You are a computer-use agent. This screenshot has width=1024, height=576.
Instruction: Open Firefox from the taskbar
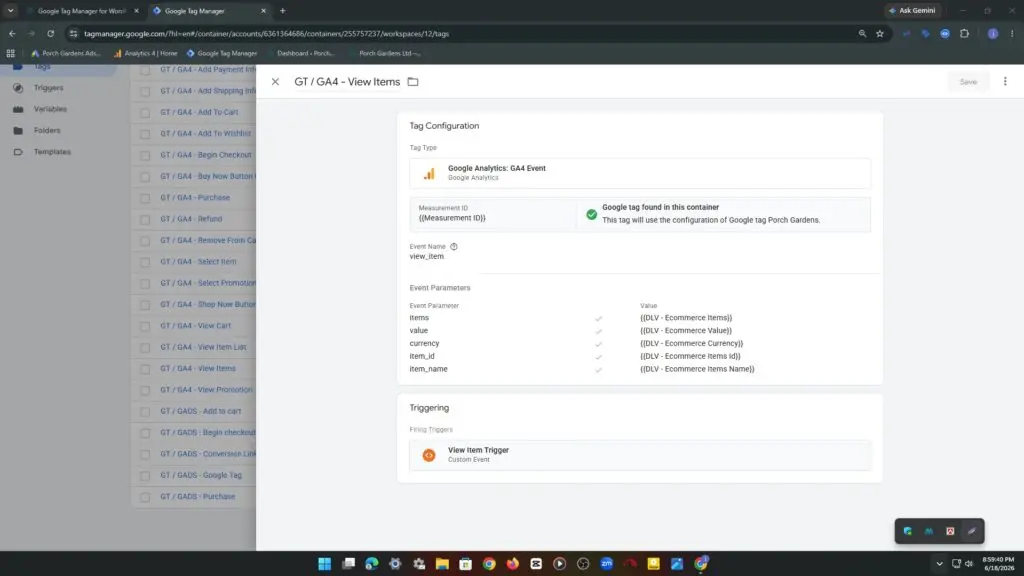513,564
